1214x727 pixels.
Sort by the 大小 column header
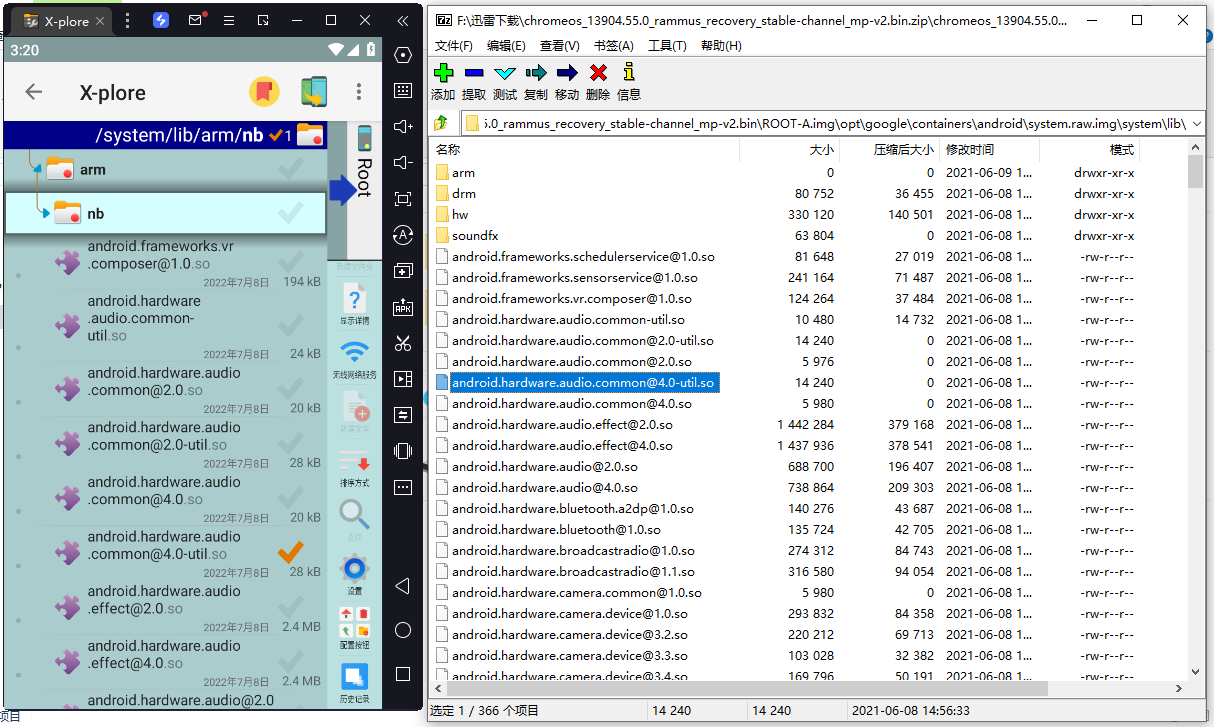(789, 150)
